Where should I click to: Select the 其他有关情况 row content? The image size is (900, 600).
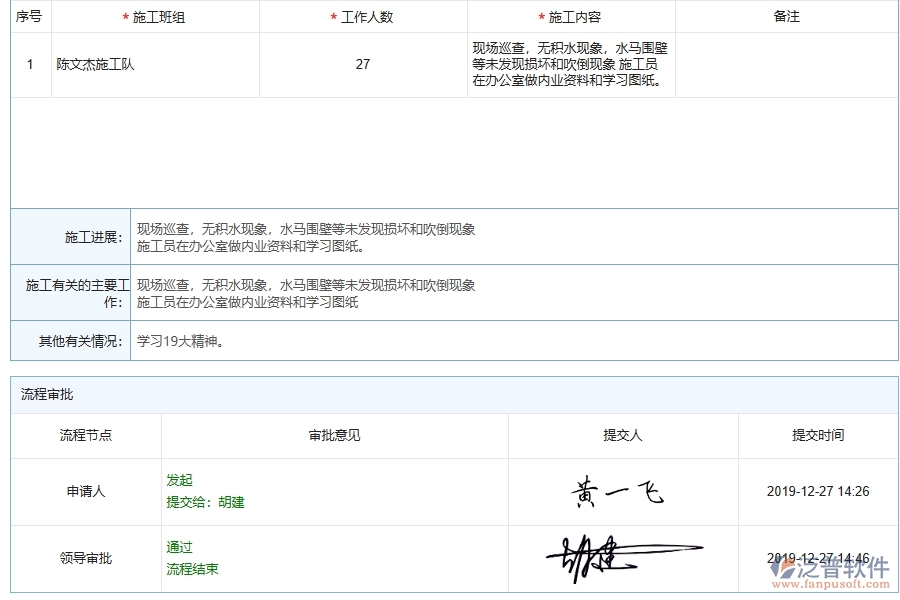tap(178, 340)
